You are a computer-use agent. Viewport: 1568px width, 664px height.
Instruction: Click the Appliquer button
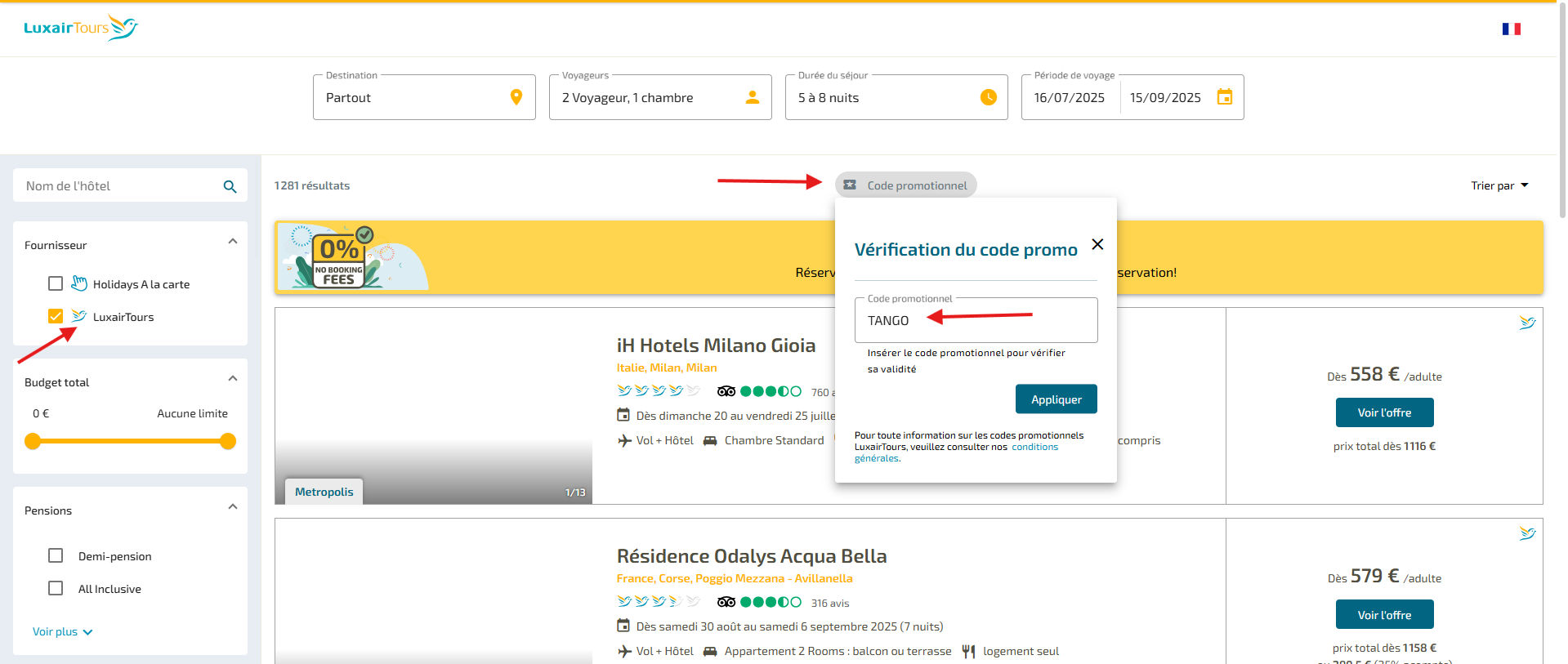click(x=1057, y=399)
